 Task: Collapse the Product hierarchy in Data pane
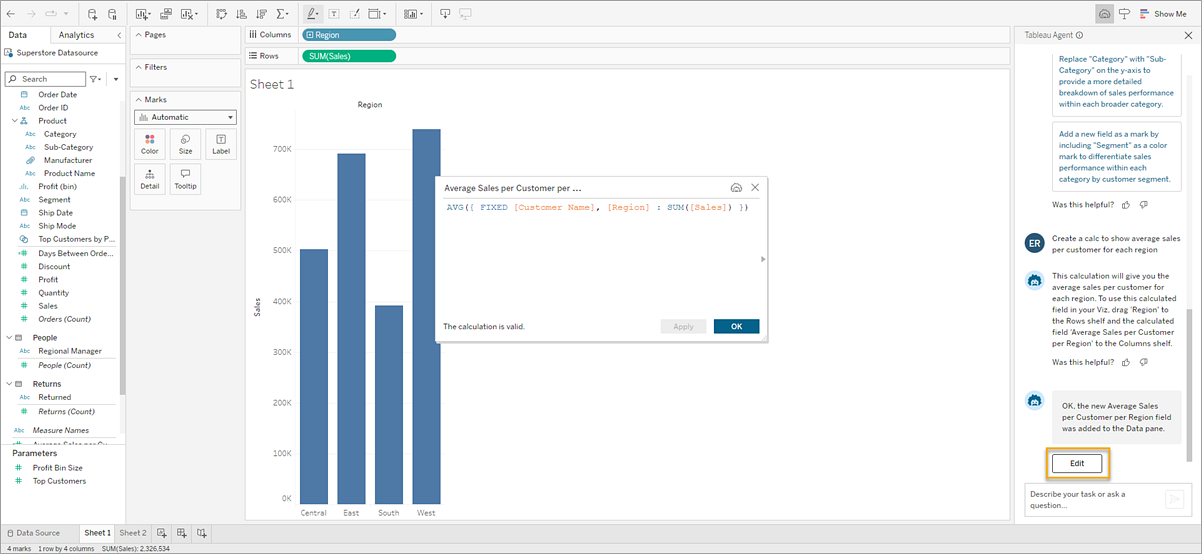coord(15,121)
